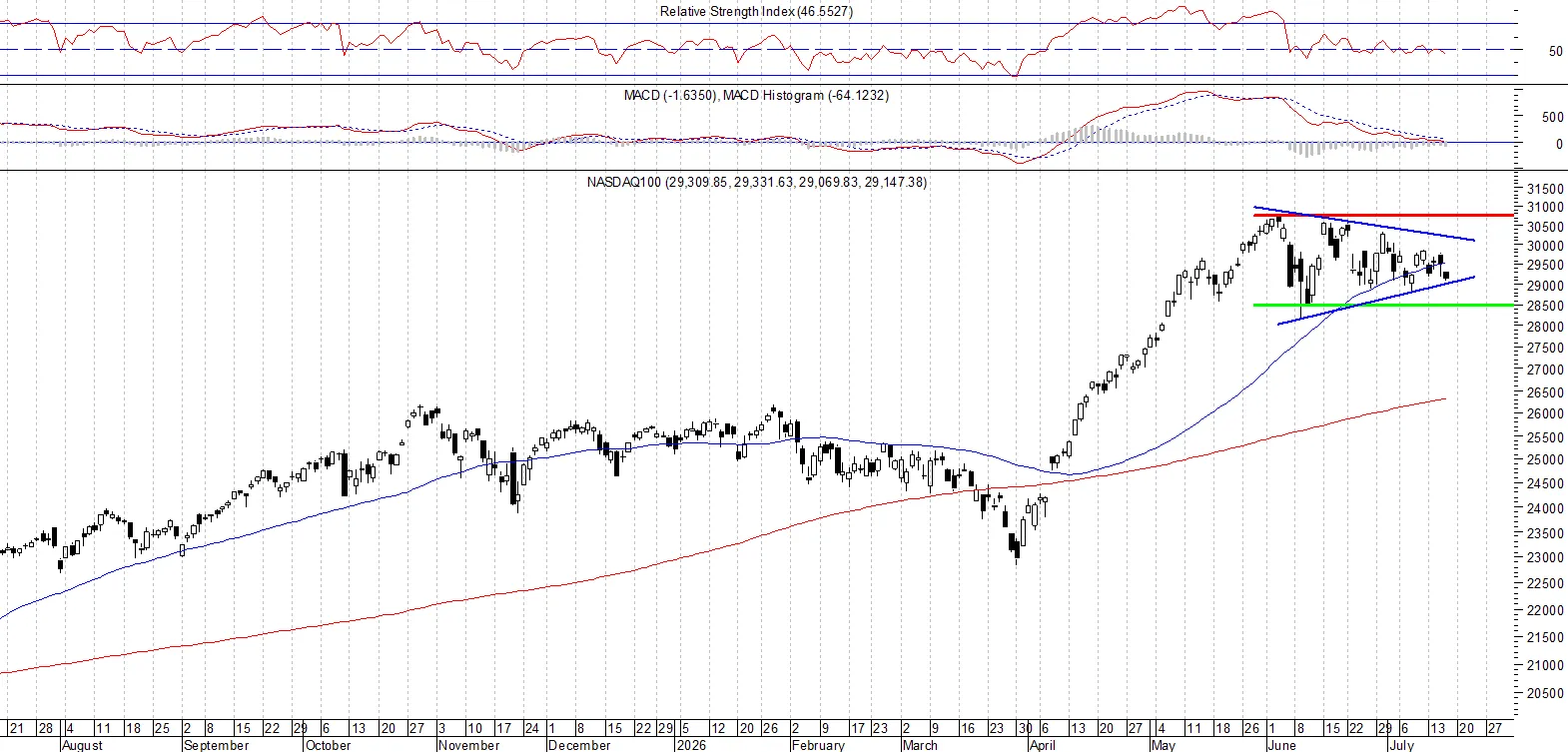Select the 27000 price axis label
This screenshot has width=1568, height=752.
coord(1545,370)
